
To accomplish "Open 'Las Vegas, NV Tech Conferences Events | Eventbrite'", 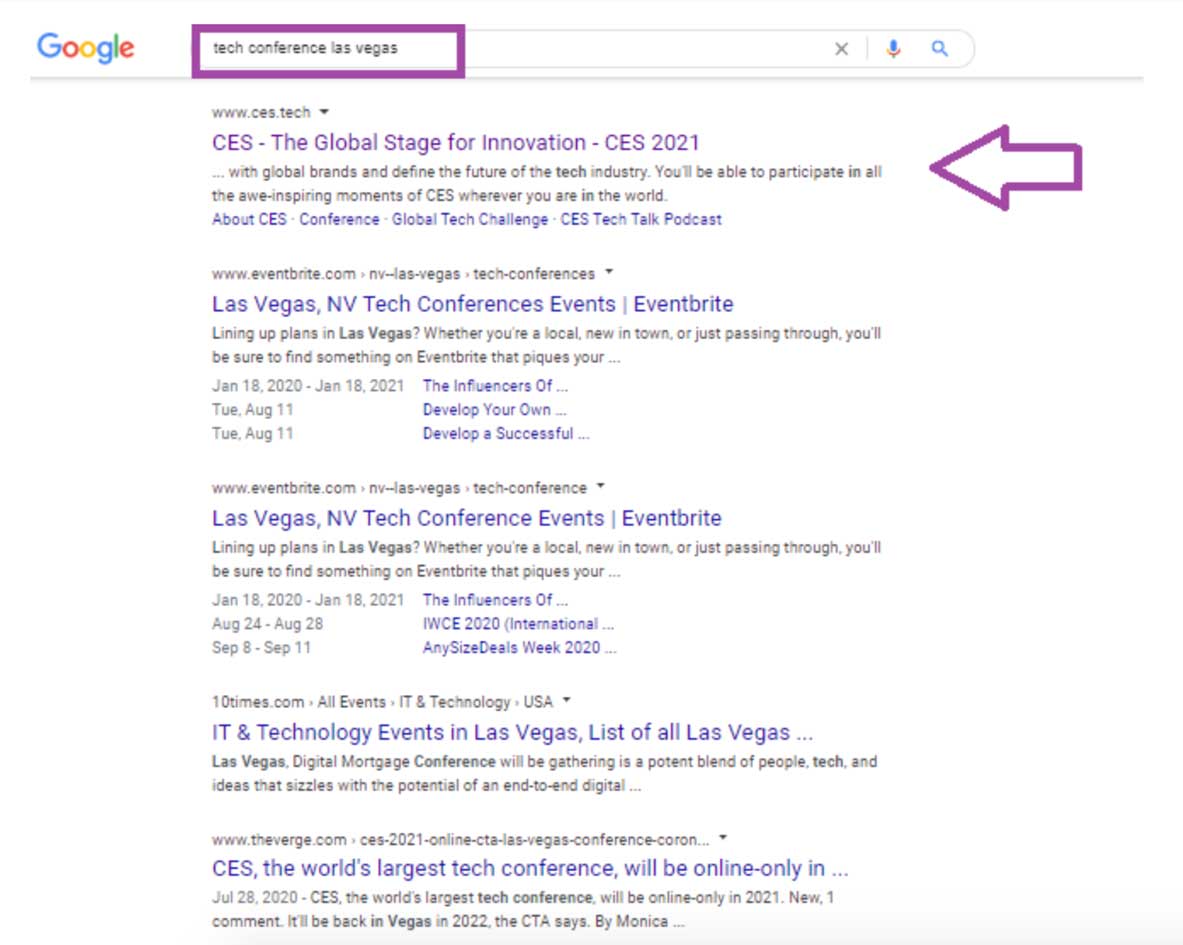I will (x=472, y=304).
